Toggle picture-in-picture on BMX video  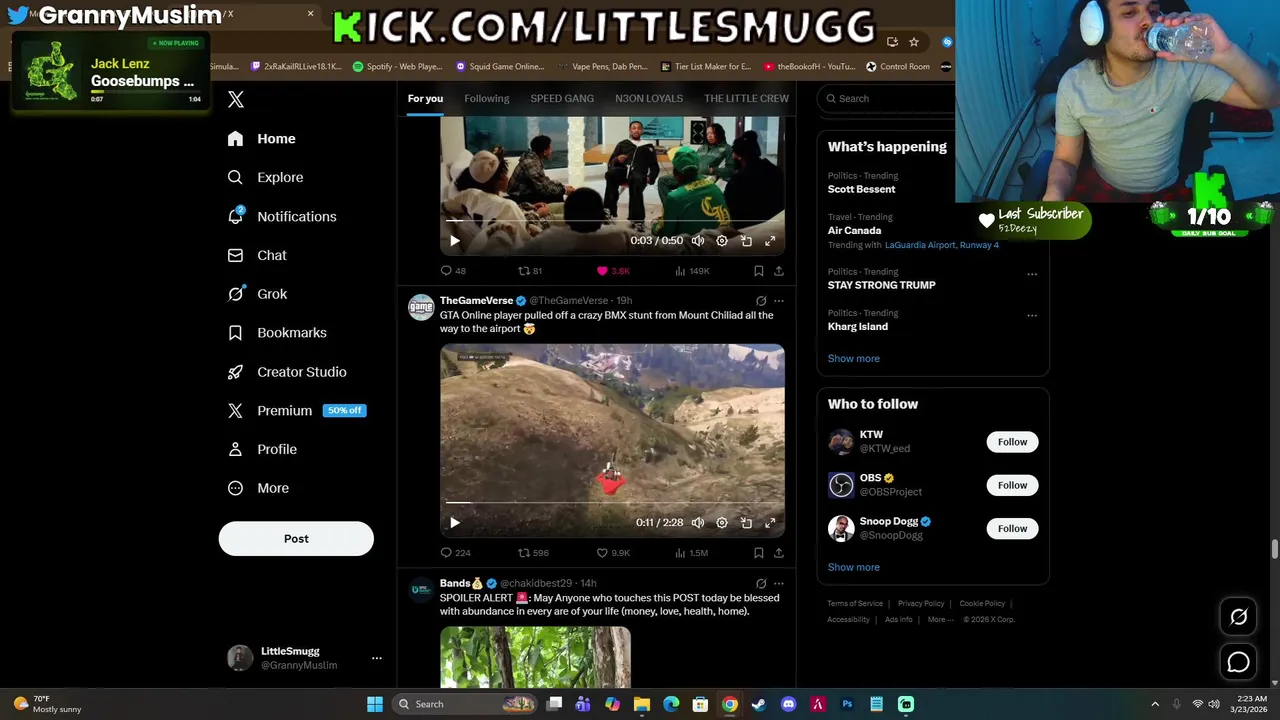click(x=746, y=523)
